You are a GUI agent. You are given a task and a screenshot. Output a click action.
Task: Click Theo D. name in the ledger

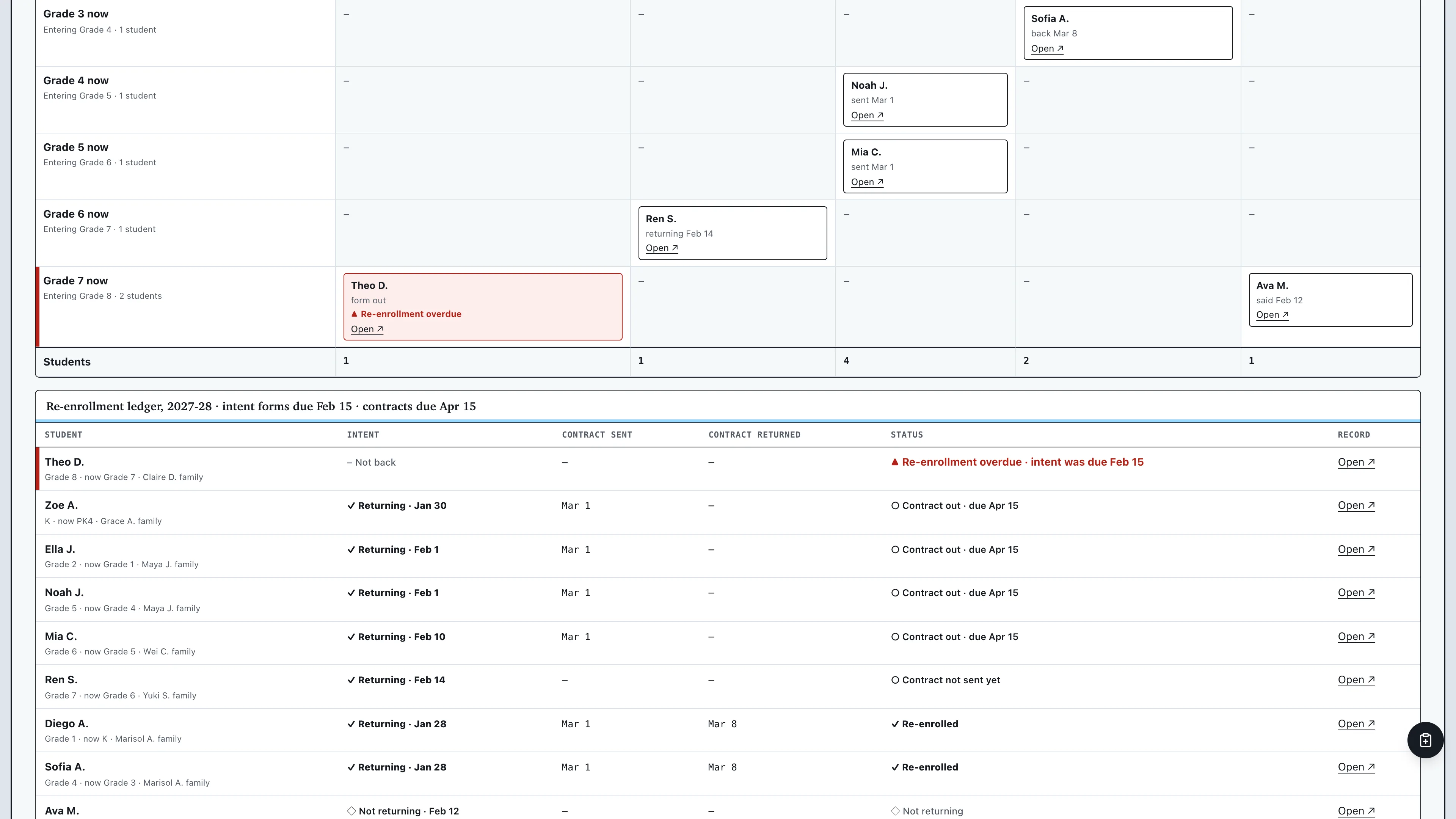click(64, 462)
